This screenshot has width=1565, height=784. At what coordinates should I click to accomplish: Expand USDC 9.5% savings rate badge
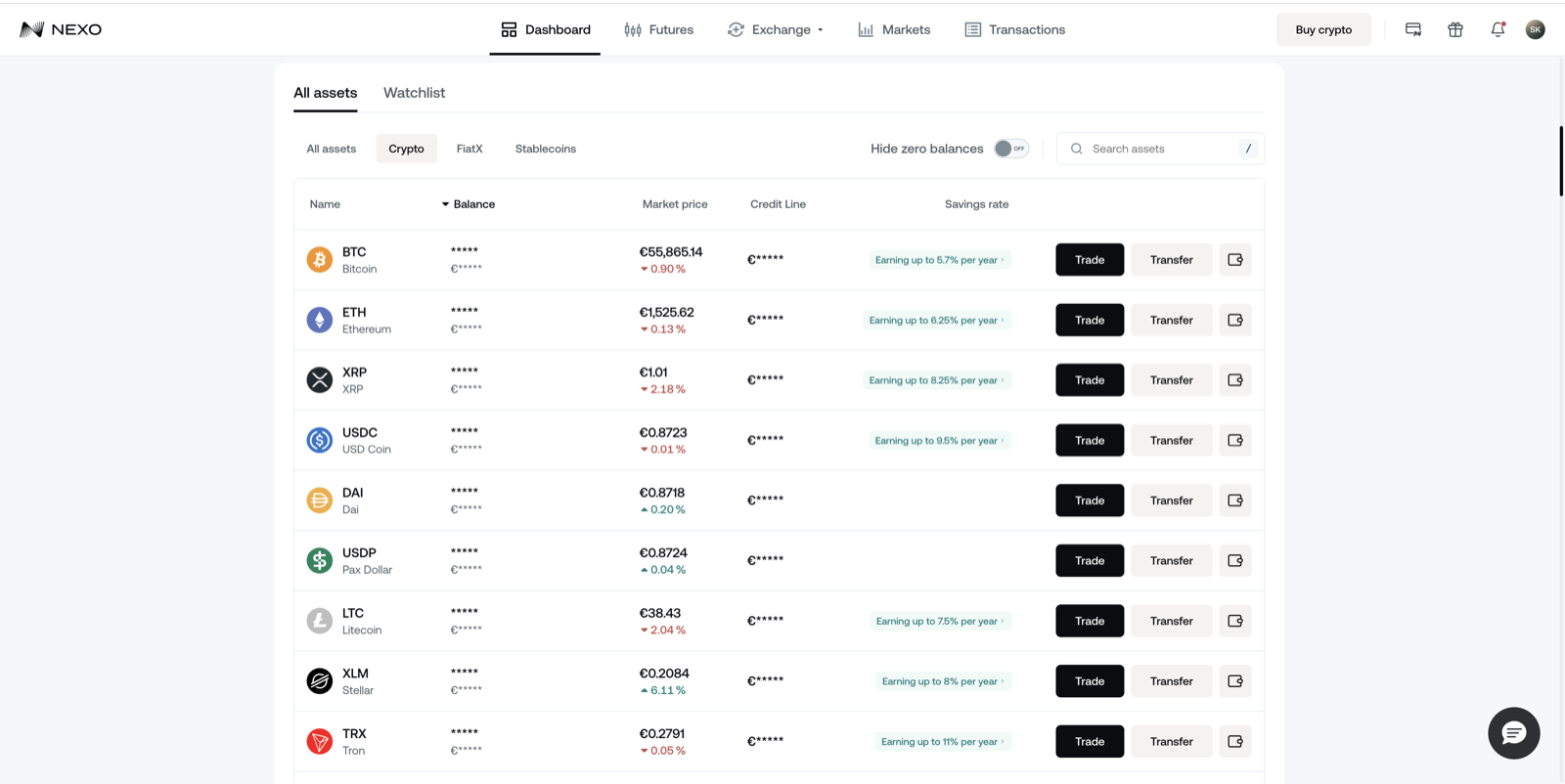[x=940, y=440]
